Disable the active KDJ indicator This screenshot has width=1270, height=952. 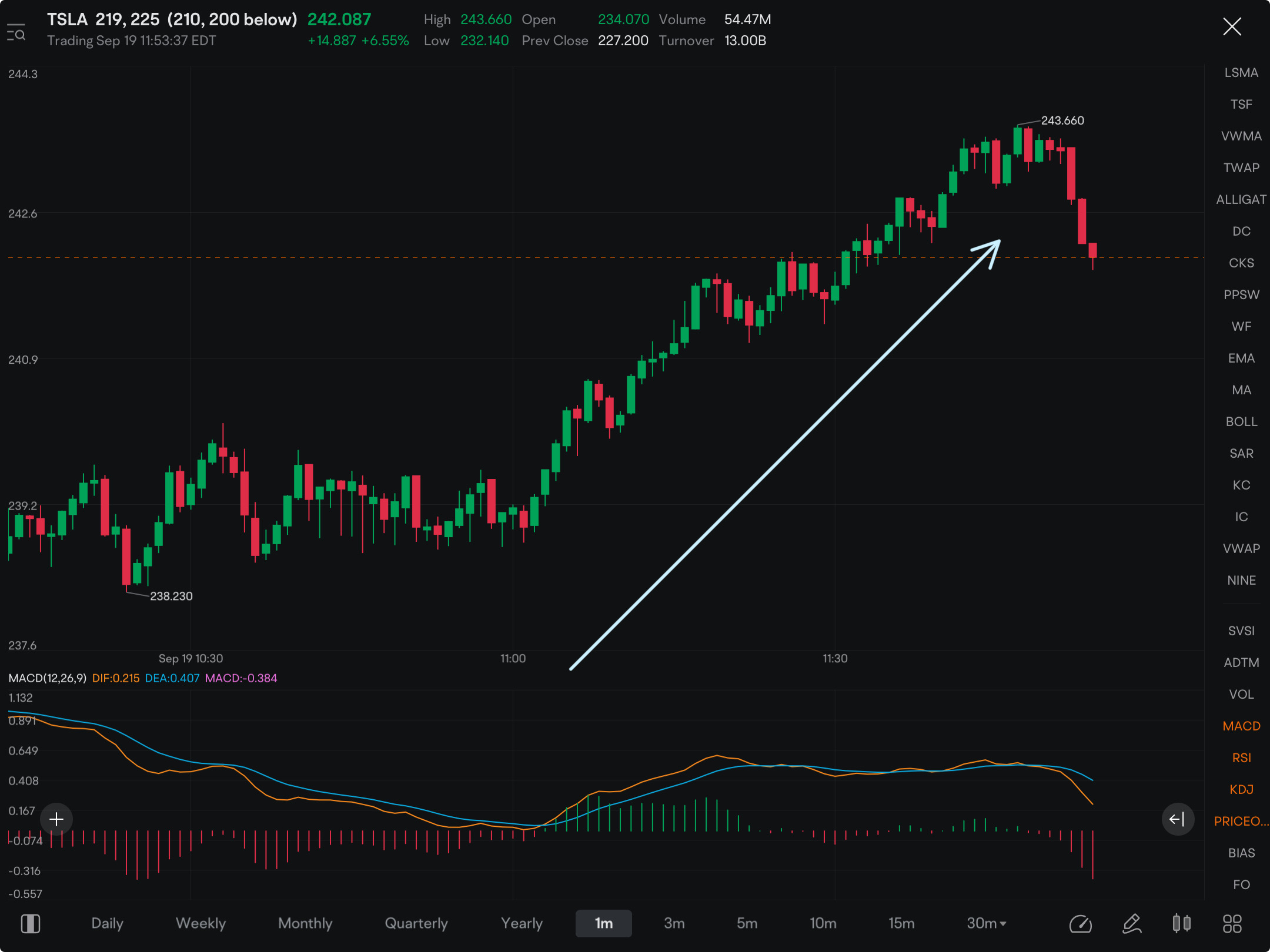[1241, 790]
